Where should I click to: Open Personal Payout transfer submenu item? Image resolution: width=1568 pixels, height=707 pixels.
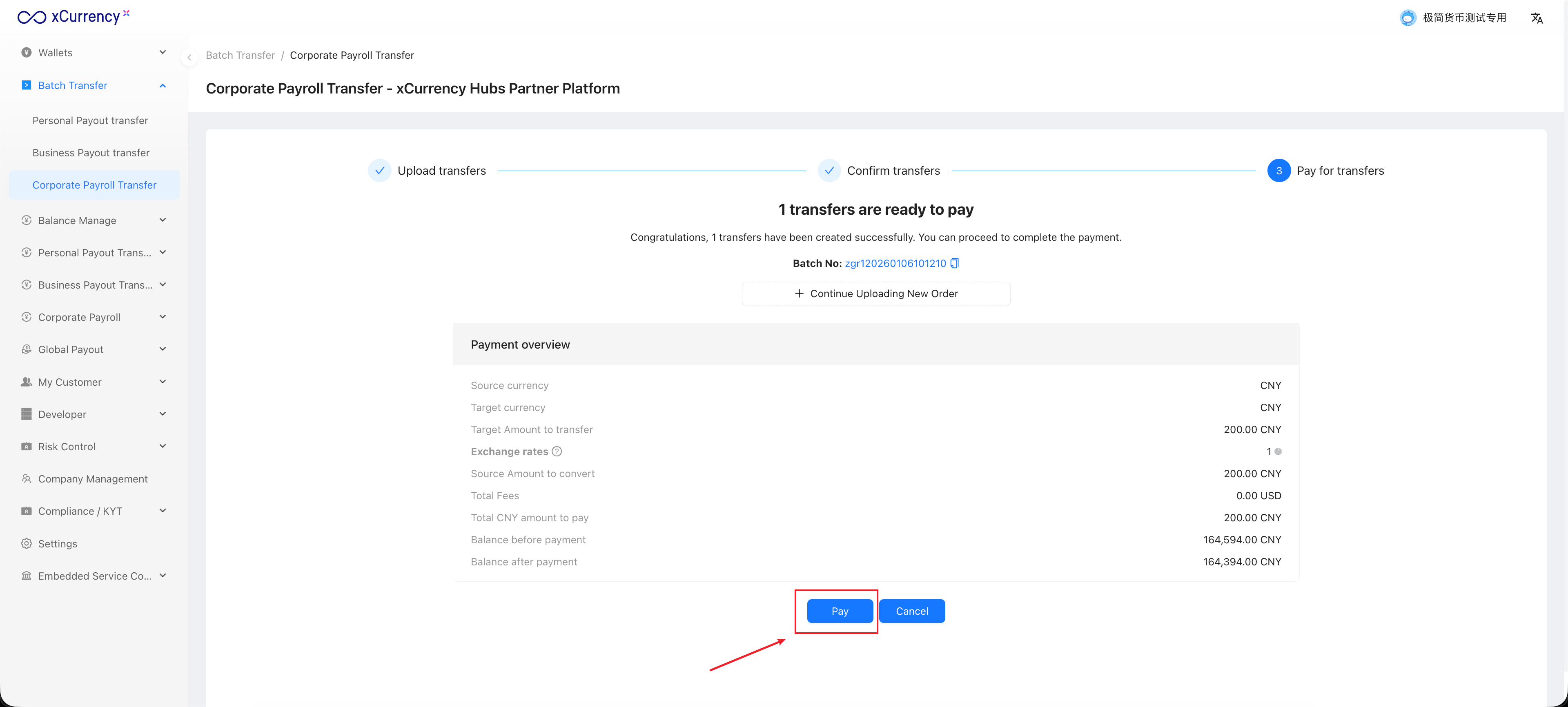click(x=90, y=120)
